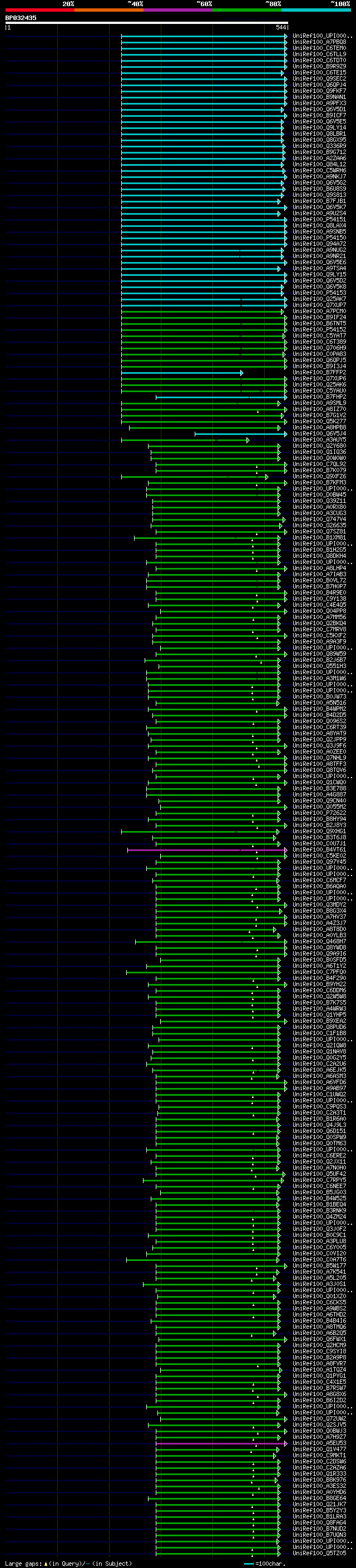This screenshot has height=1568, width=356.
Task: Select hit UniRef100_Q9SEC2
Action: (319, 78)
